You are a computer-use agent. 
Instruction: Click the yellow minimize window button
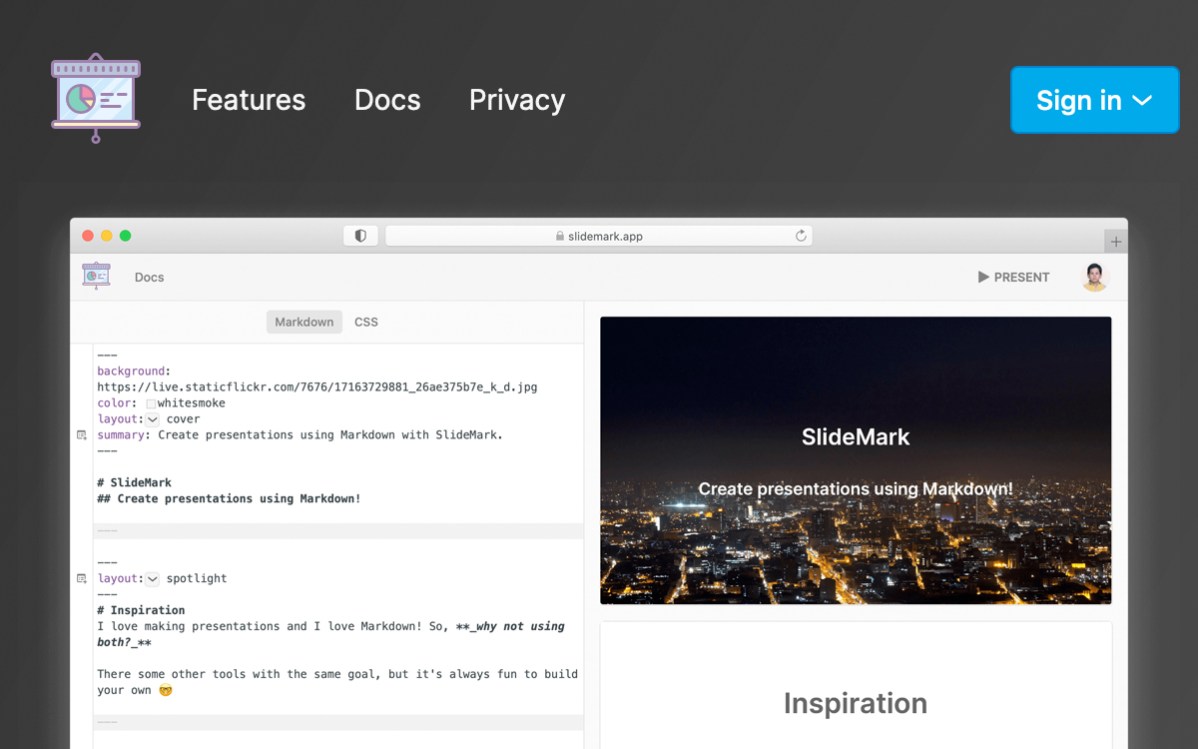coord(106,235)
